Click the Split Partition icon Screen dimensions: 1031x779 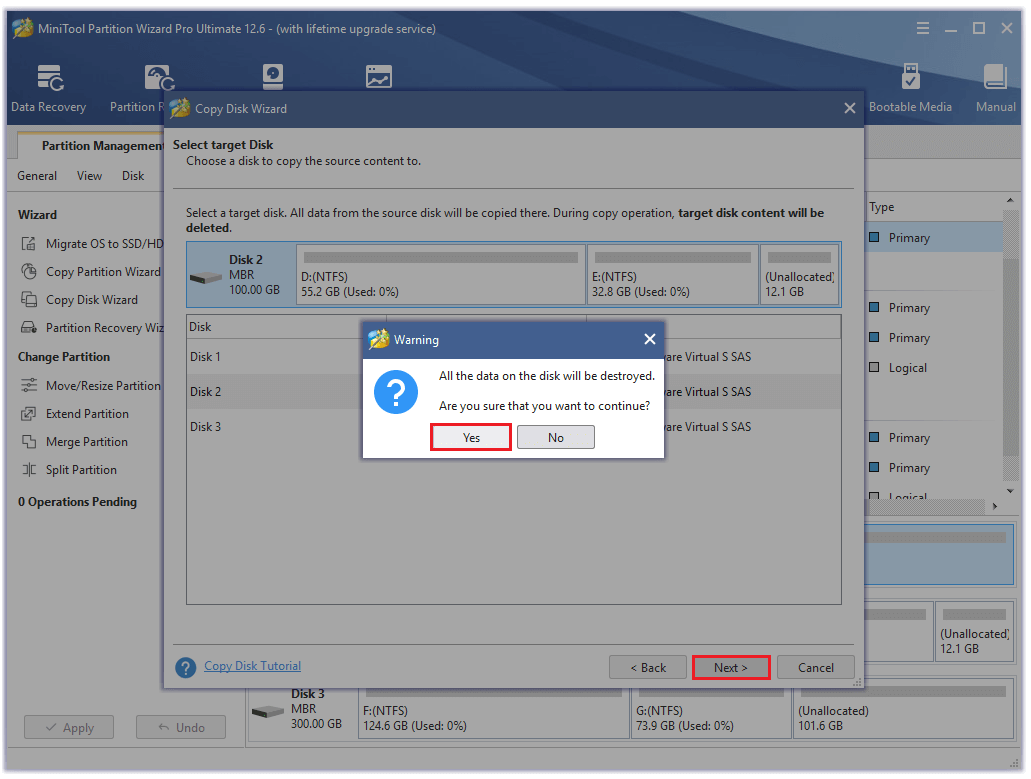click(x=29, y=469)
